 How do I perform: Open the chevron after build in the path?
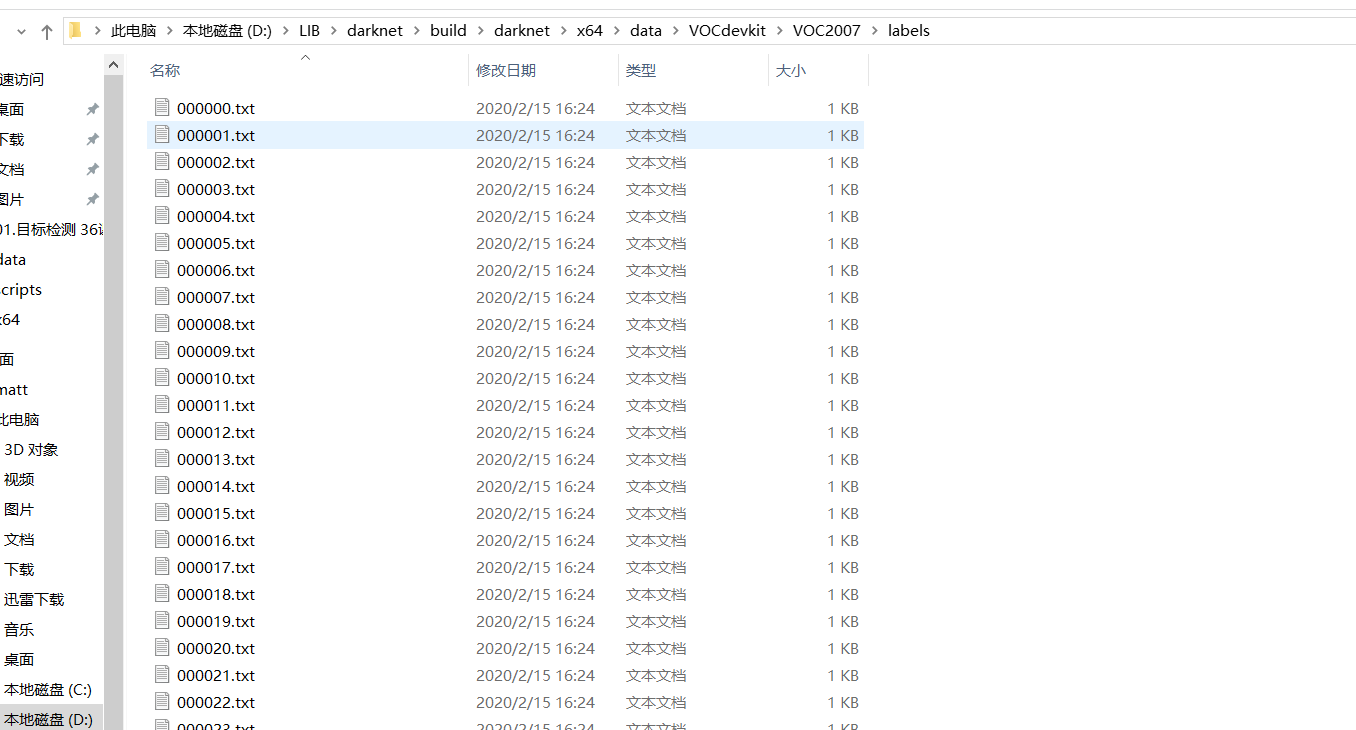point(480,31)
